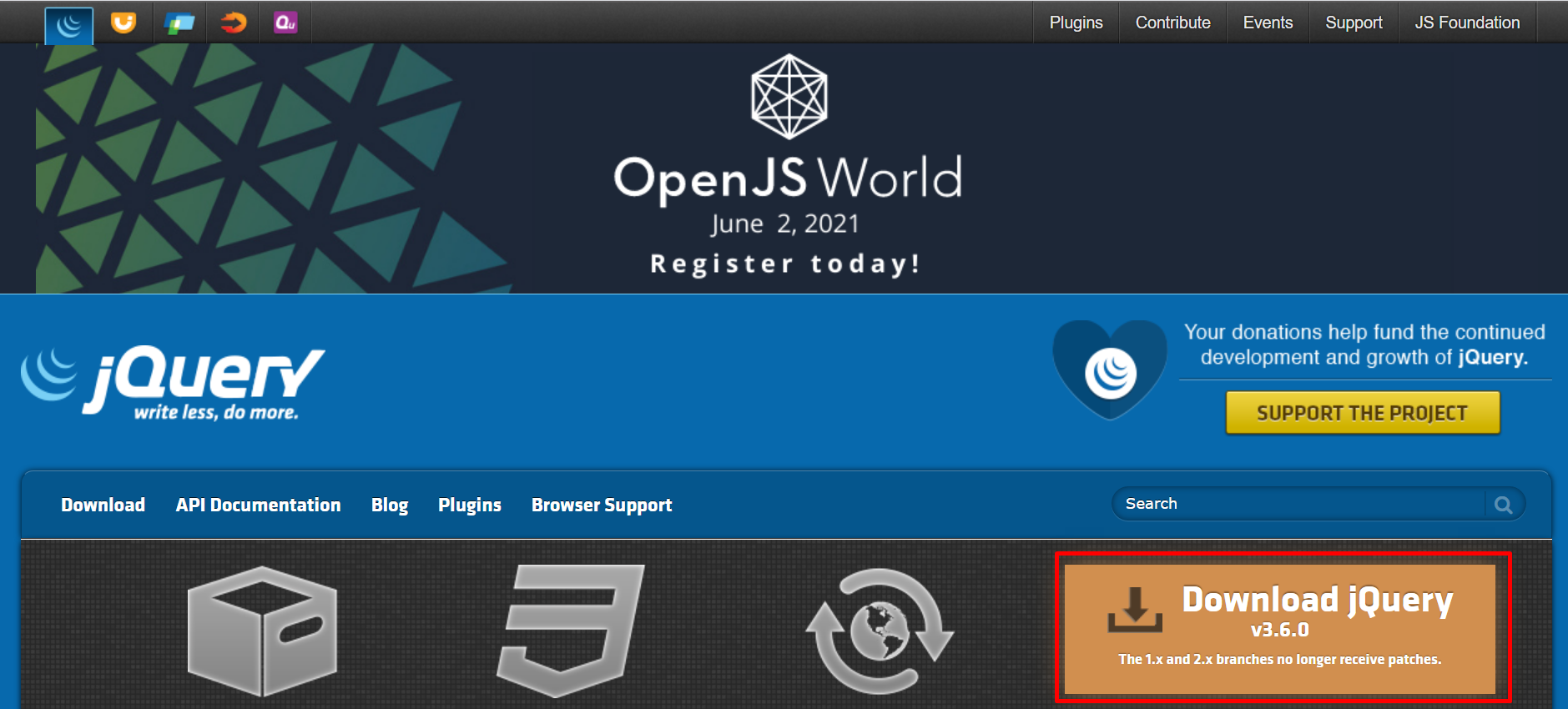Viewport: 1568px width, 709px height.
Task: Click the lightweight box package icon
Action: pyautogui.click(x=262, y=631)
